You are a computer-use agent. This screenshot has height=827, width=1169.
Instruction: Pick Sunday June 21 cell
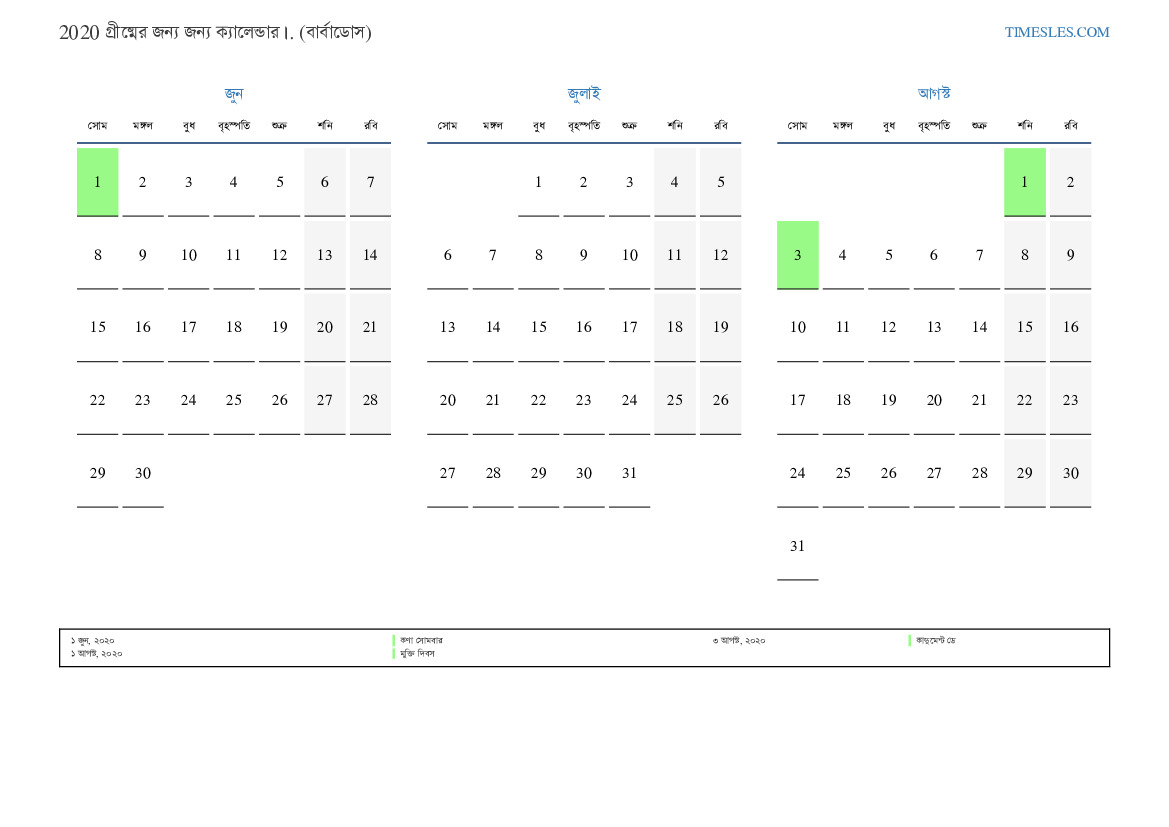[x=370, y=328]
